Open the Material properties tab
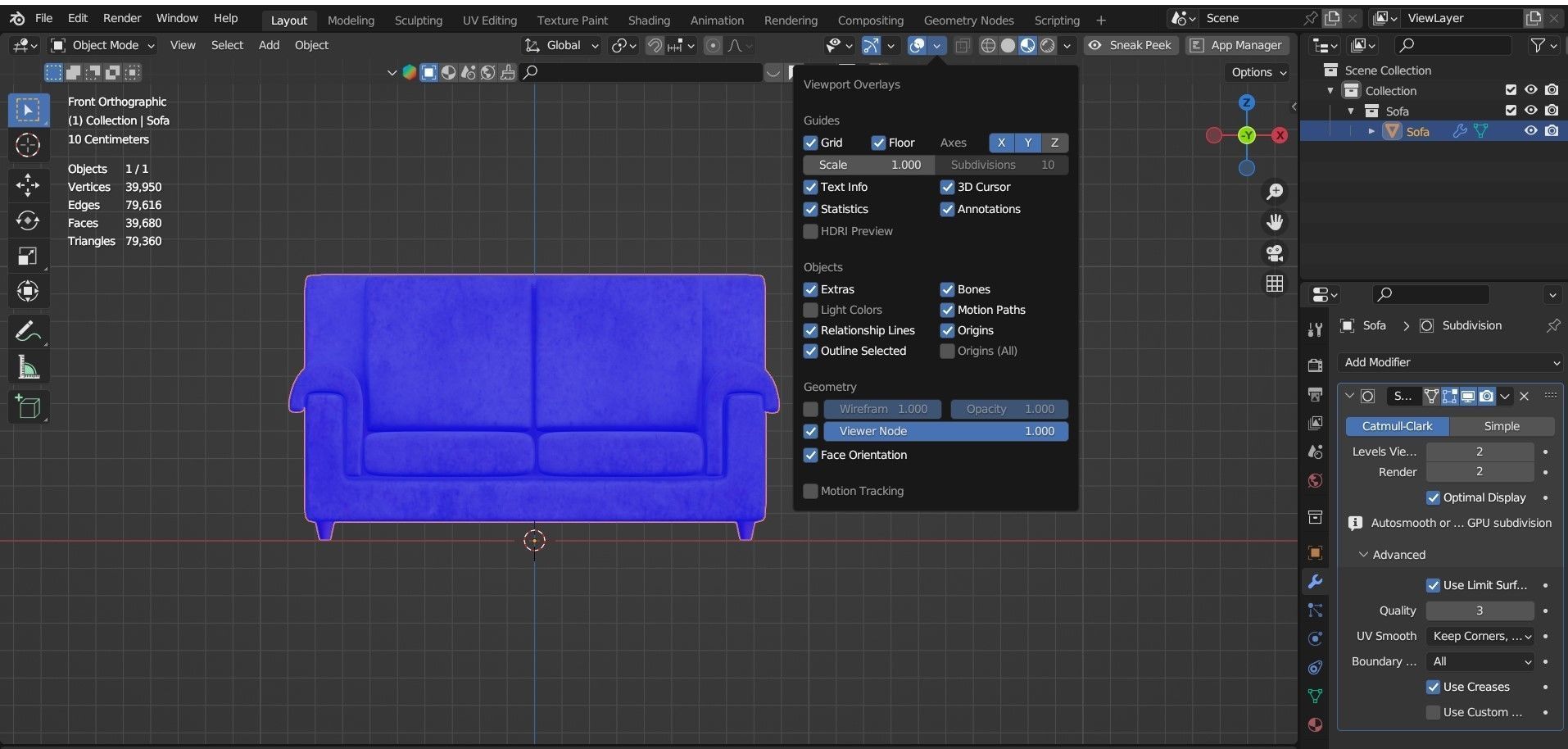 point(1316,724)
